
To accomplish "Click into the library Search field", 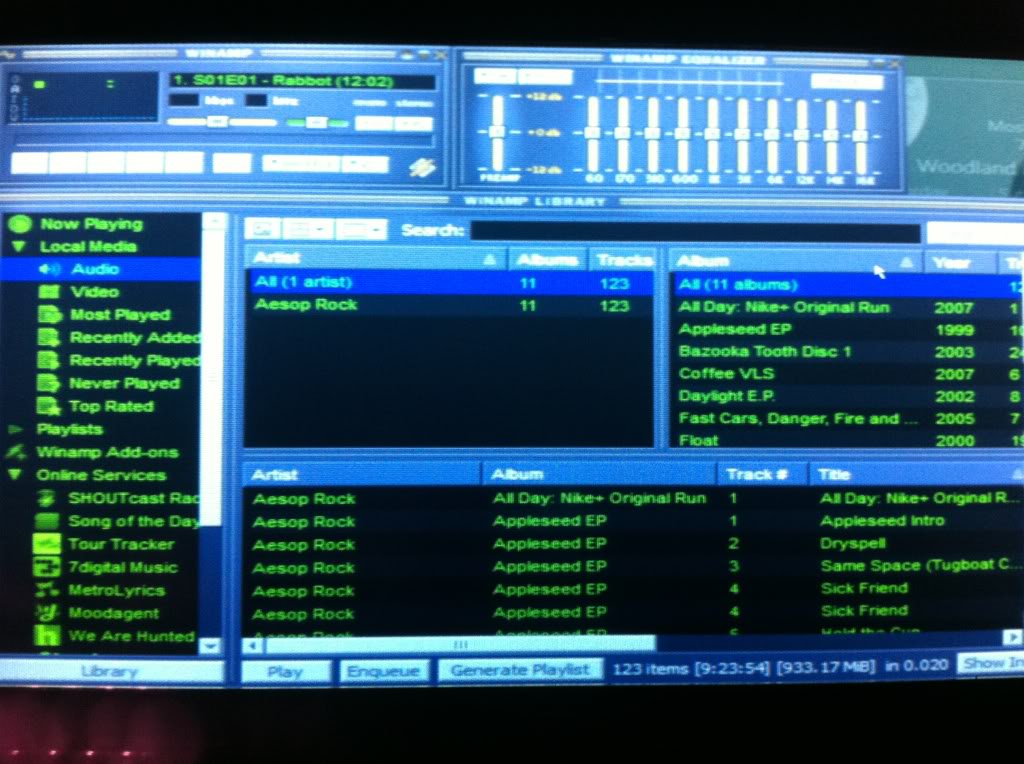I will point(695,232).
